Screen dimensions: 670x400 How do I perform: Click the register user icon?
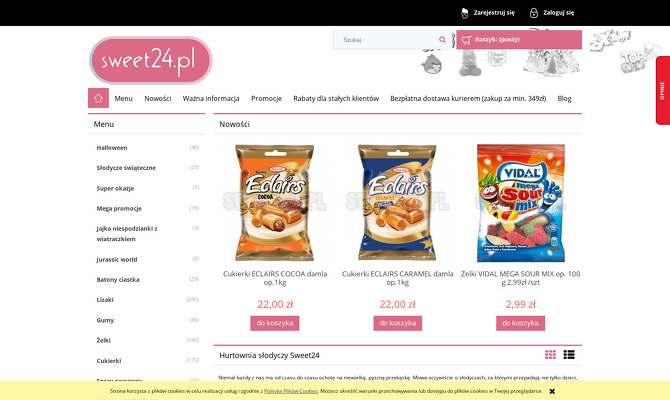pyautogui.click(x=464, y=13)
